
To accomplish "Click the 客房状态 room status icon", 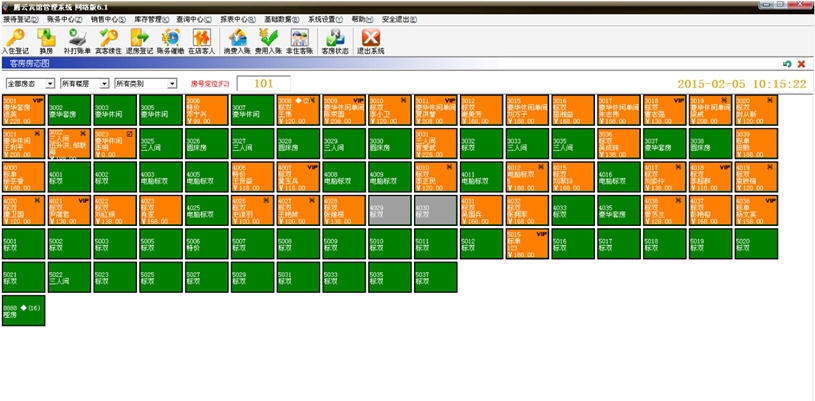I will pos(333,40).
